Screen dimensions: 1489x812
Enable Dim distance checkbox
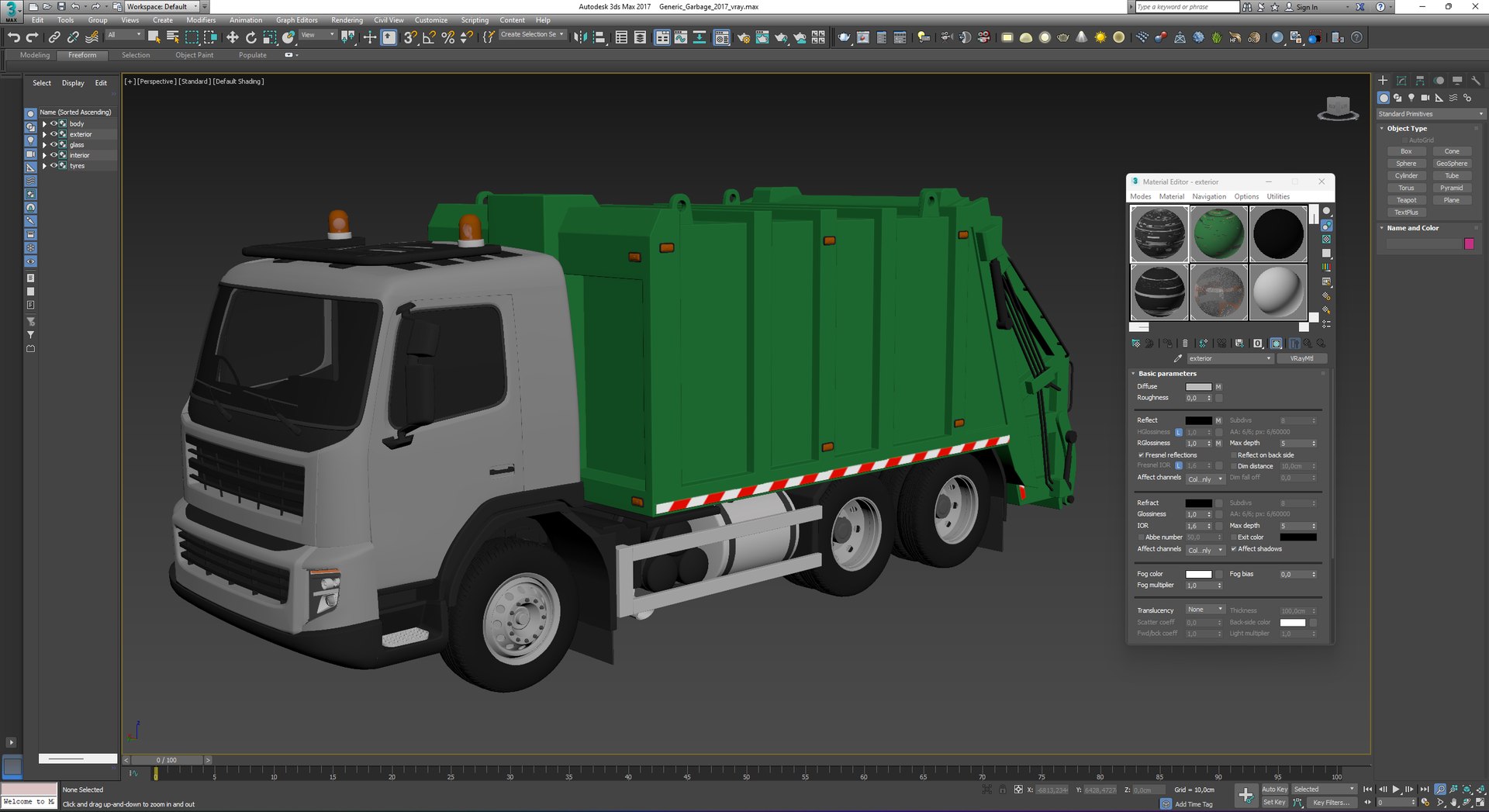[x=1233, y=466]
